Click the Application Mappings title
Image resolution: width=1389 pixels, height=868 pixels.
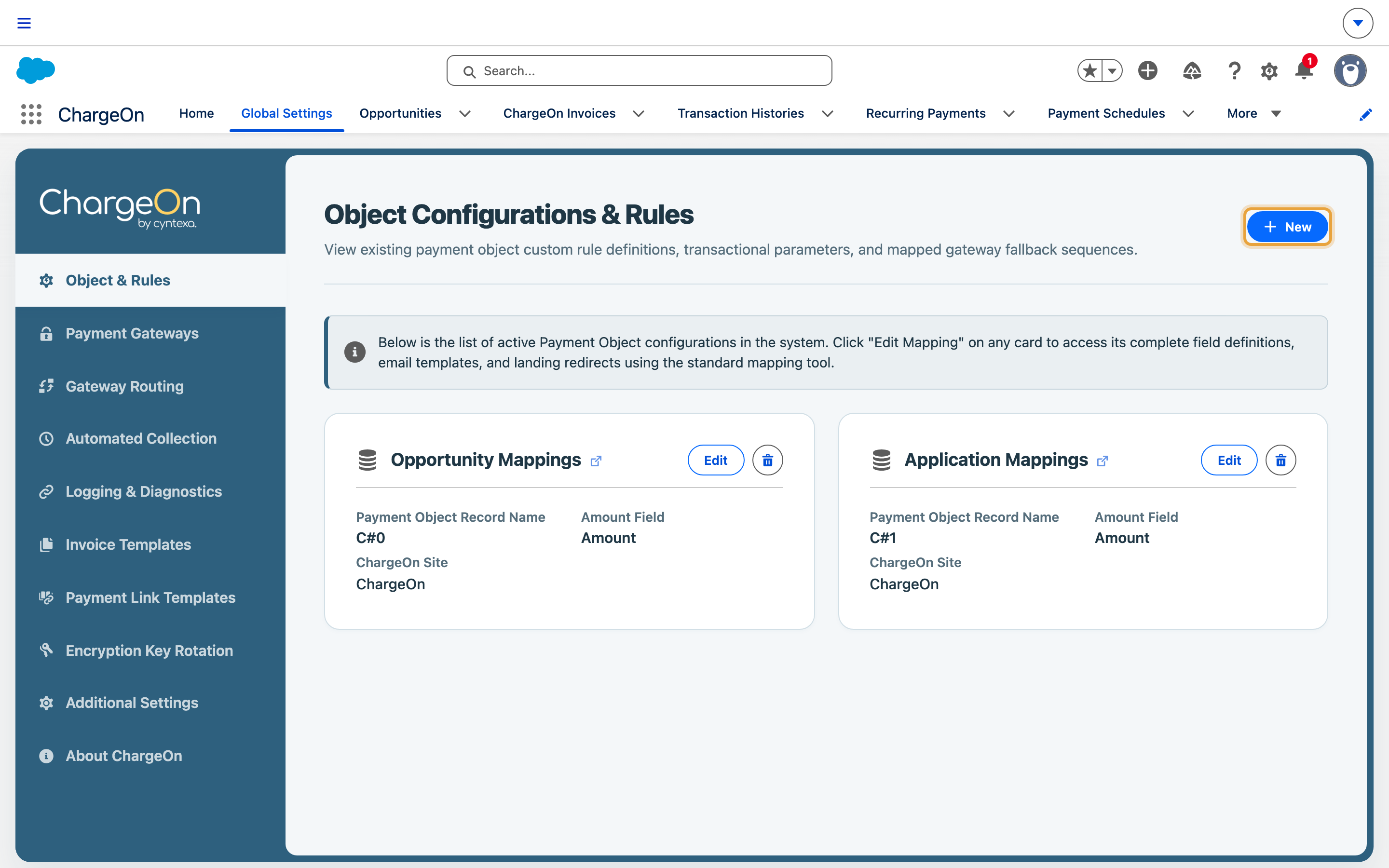click(996, 460)
